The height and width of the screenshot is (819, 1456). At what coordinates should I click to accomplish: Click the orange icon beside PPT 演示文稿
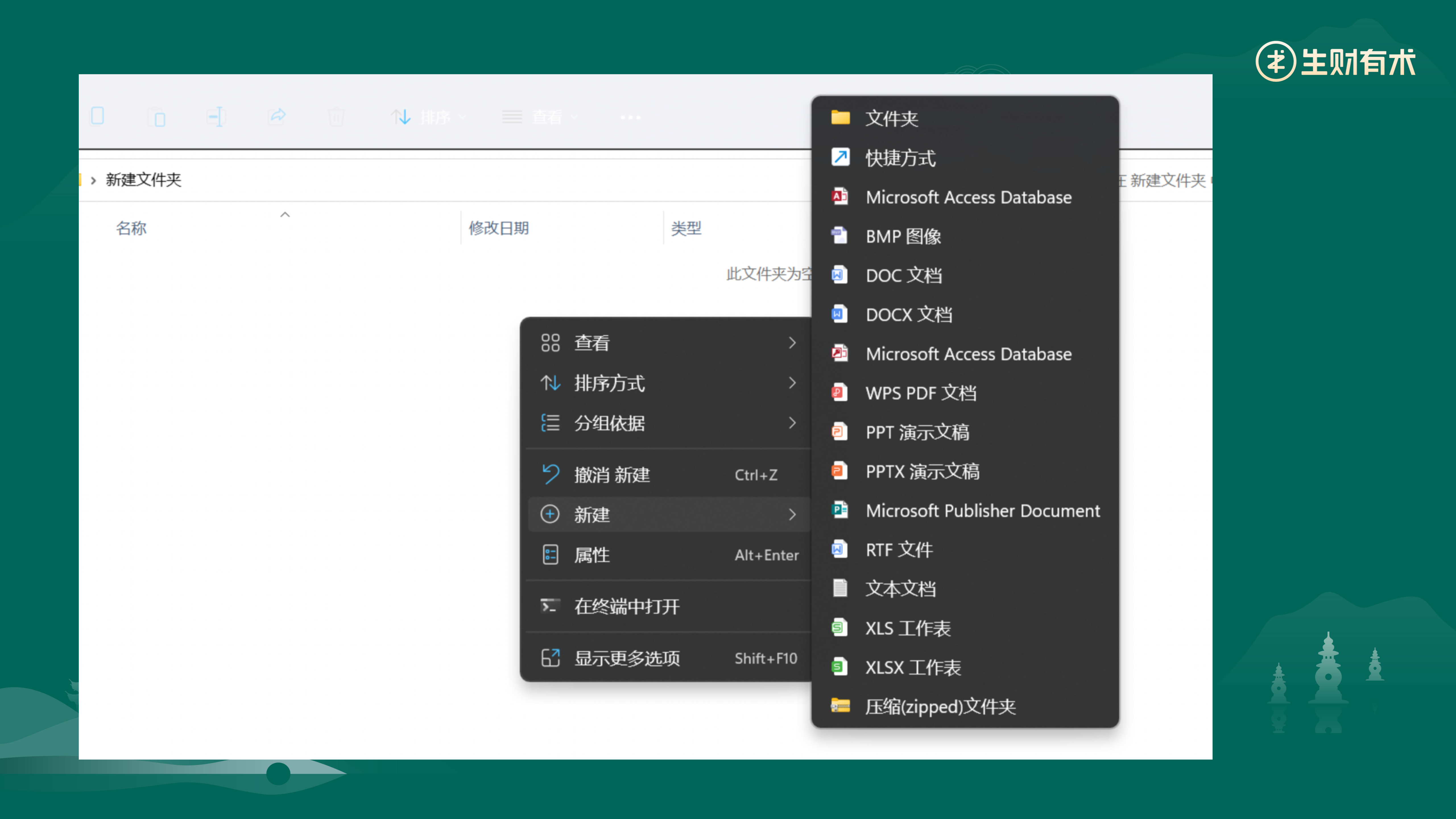[840, 431]
